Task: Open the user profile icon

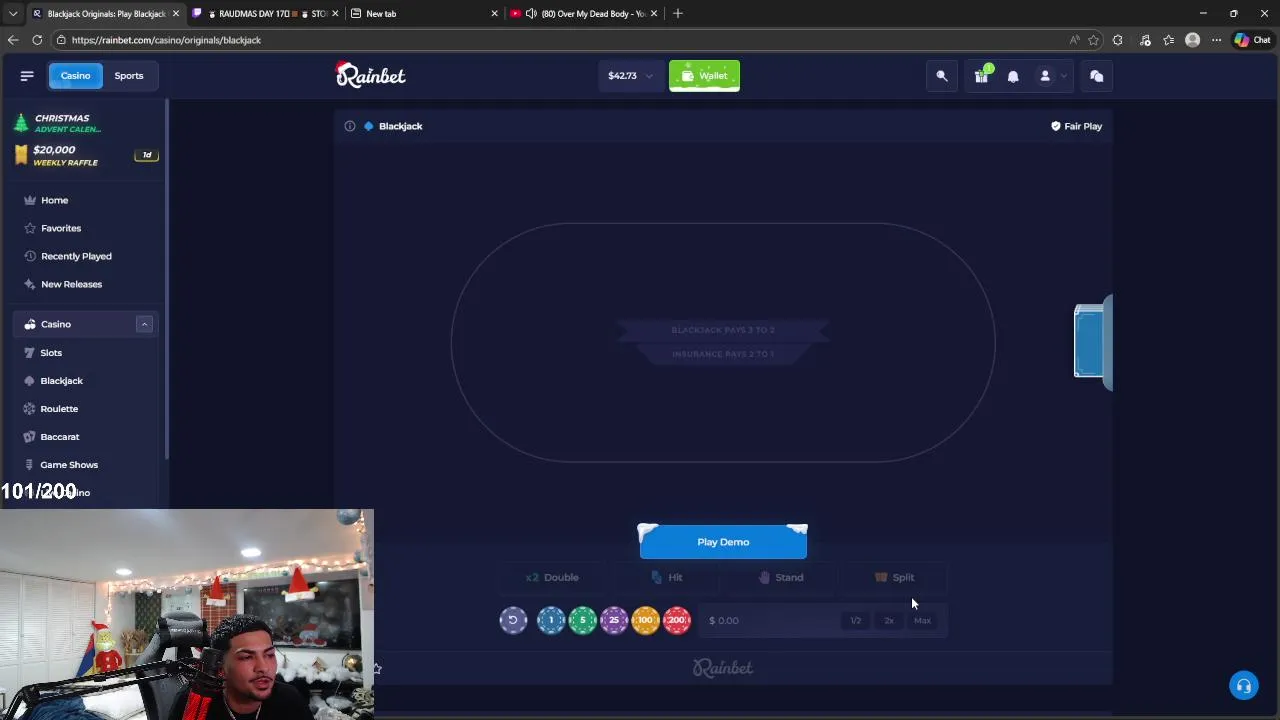Action: point(1045,76)
